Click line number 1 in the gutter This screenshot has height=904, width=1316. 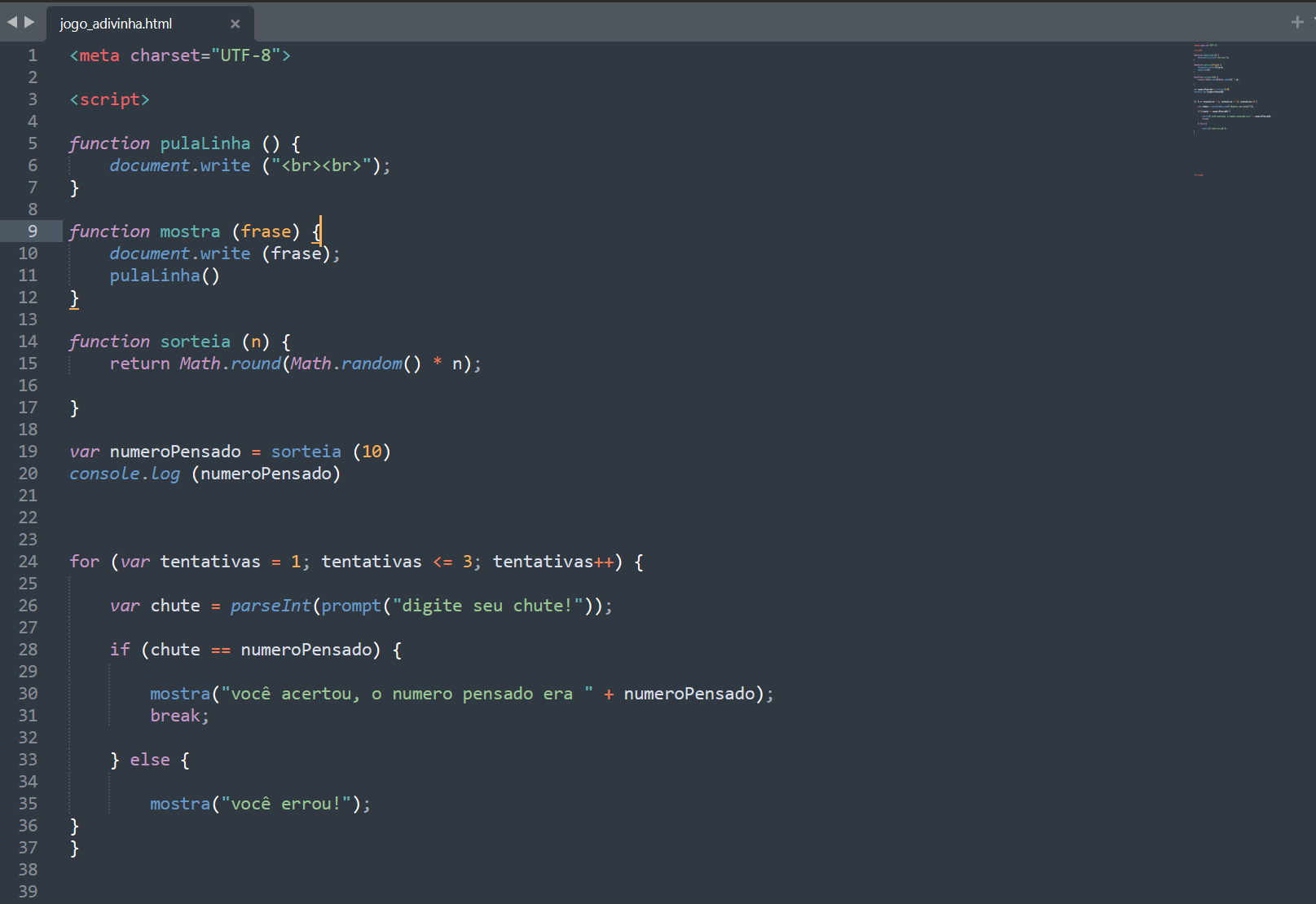pos(33,55)
